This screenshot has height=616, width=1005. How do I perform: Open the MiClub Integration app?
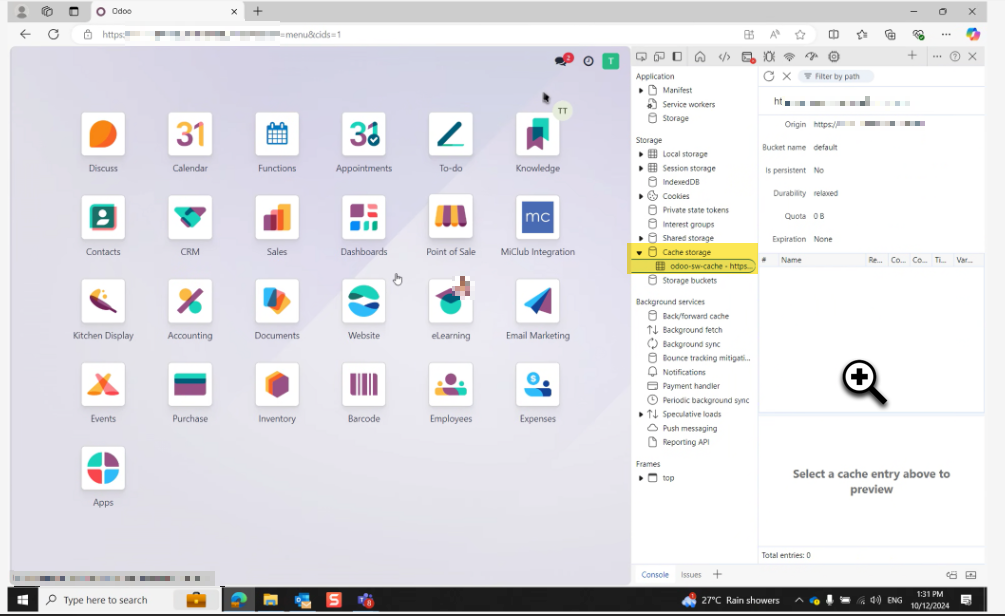tap(537, 217)
